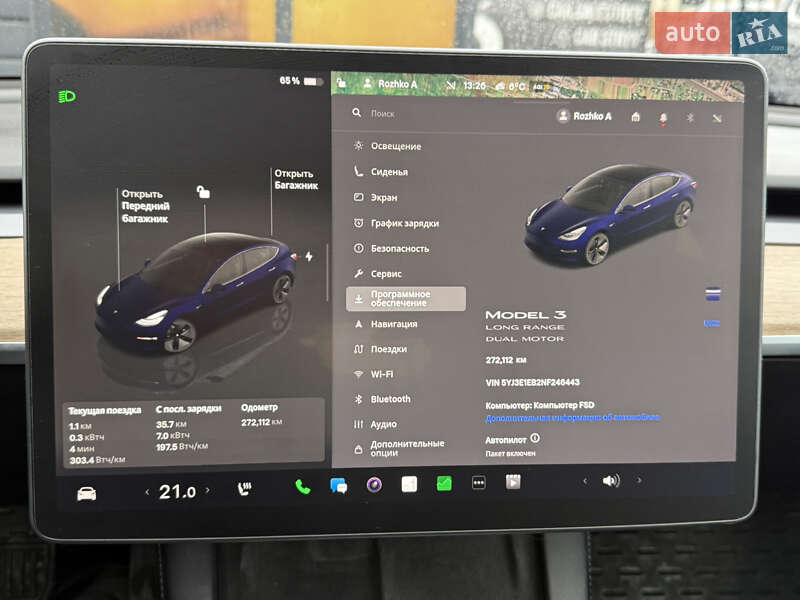Tap the notifications bell beside Rozhko A
The image size is (800, 600).
[663, 117]
